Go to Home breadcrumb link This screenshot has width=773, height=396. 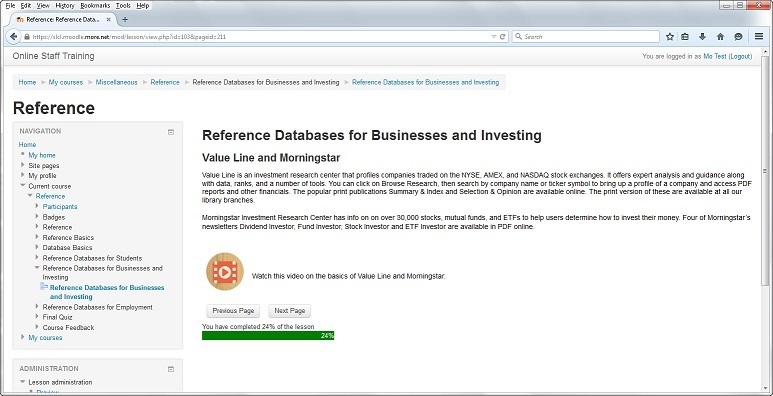tap(27, 82)
